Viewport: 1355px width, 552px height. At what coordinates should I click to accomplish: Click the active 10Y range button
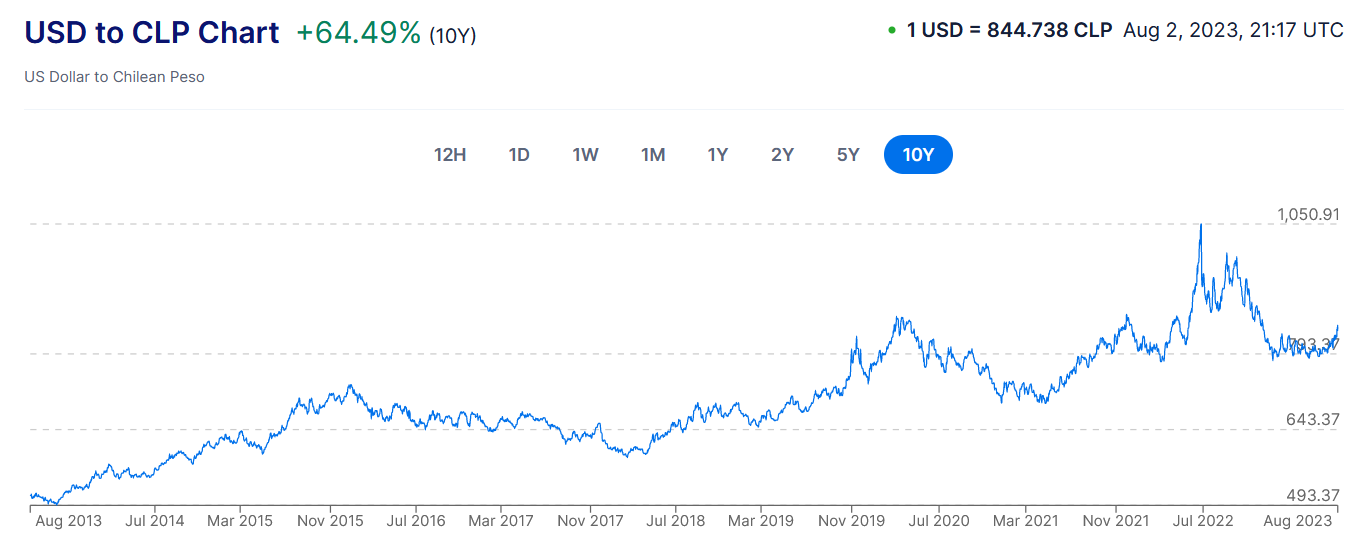918,155
